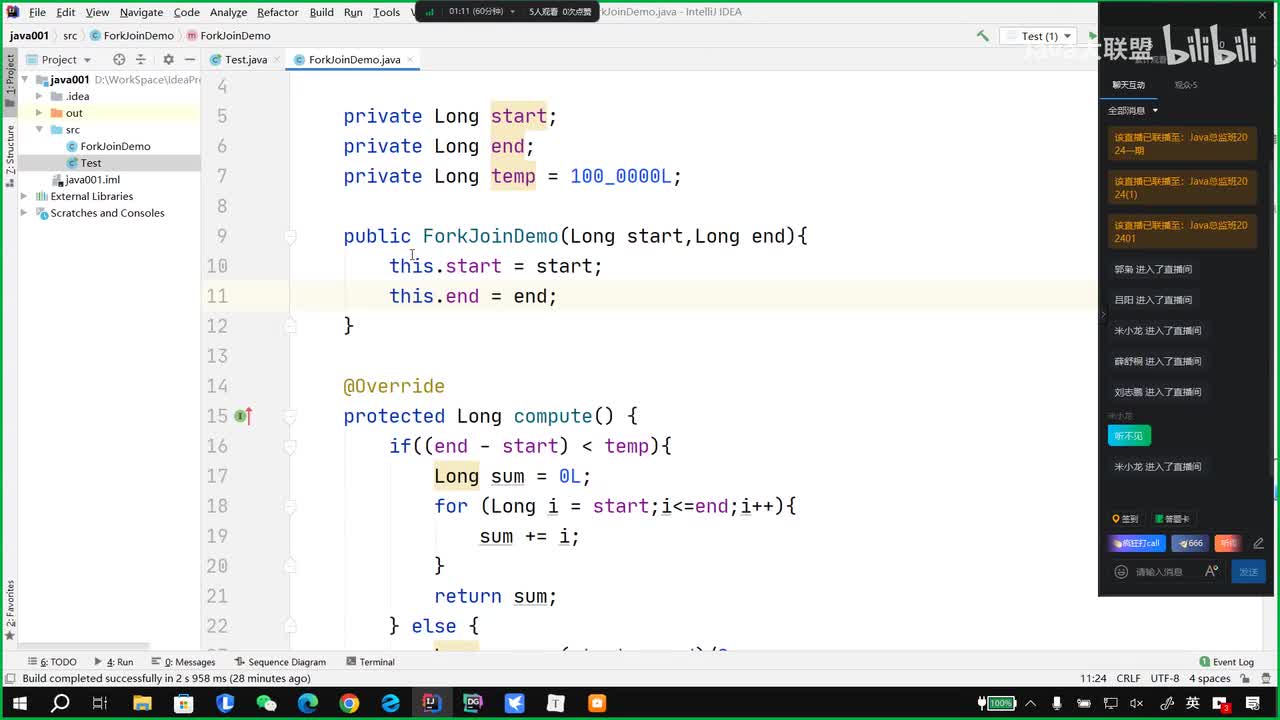This screenshot has width=1280, height=720.
Task: Click the 666 quick reply button
Action: click(x=1190, y=543)
